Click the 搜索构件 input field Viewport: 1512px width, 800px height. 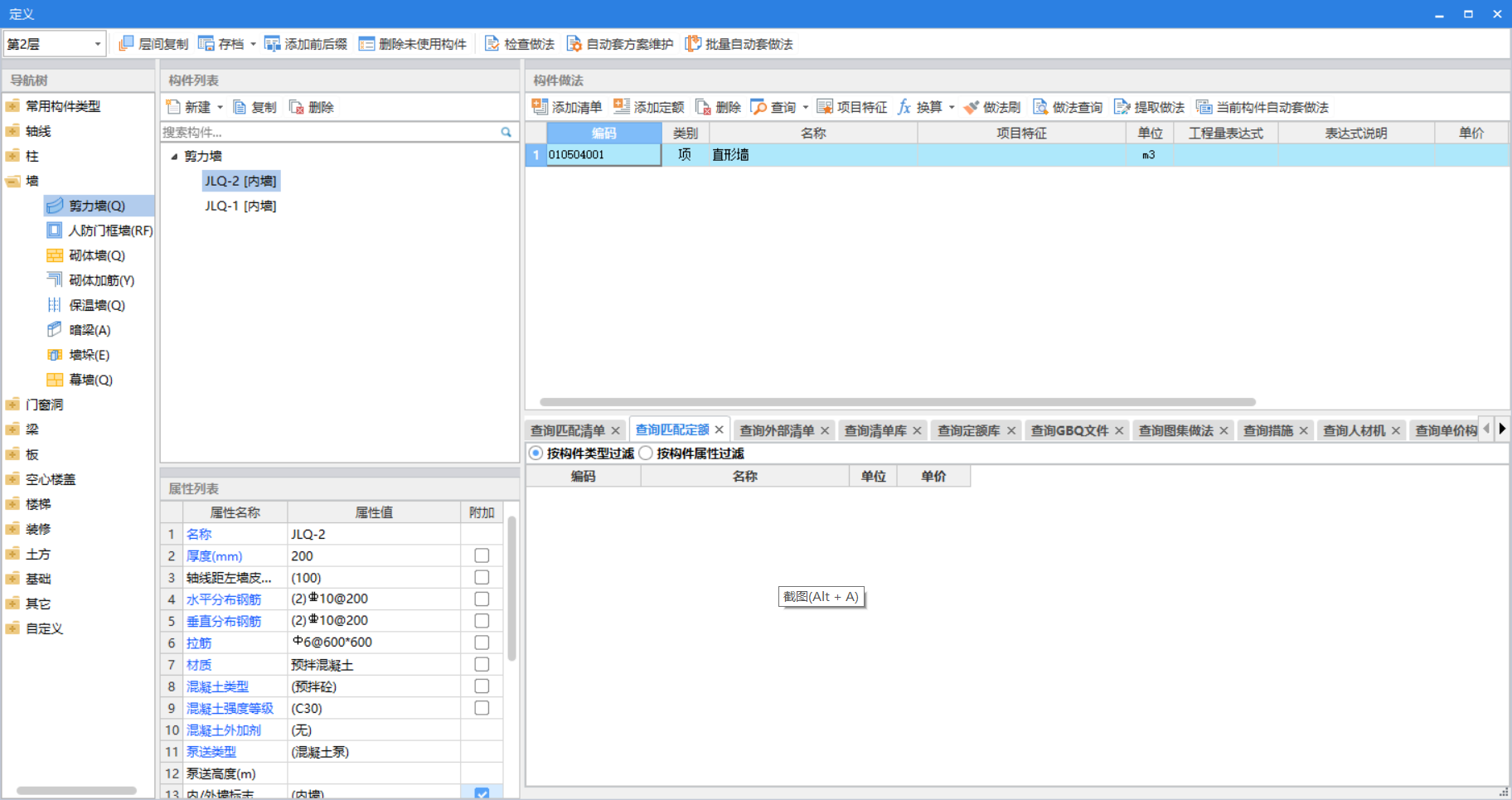pyautogui.click(x=330, y=132)
